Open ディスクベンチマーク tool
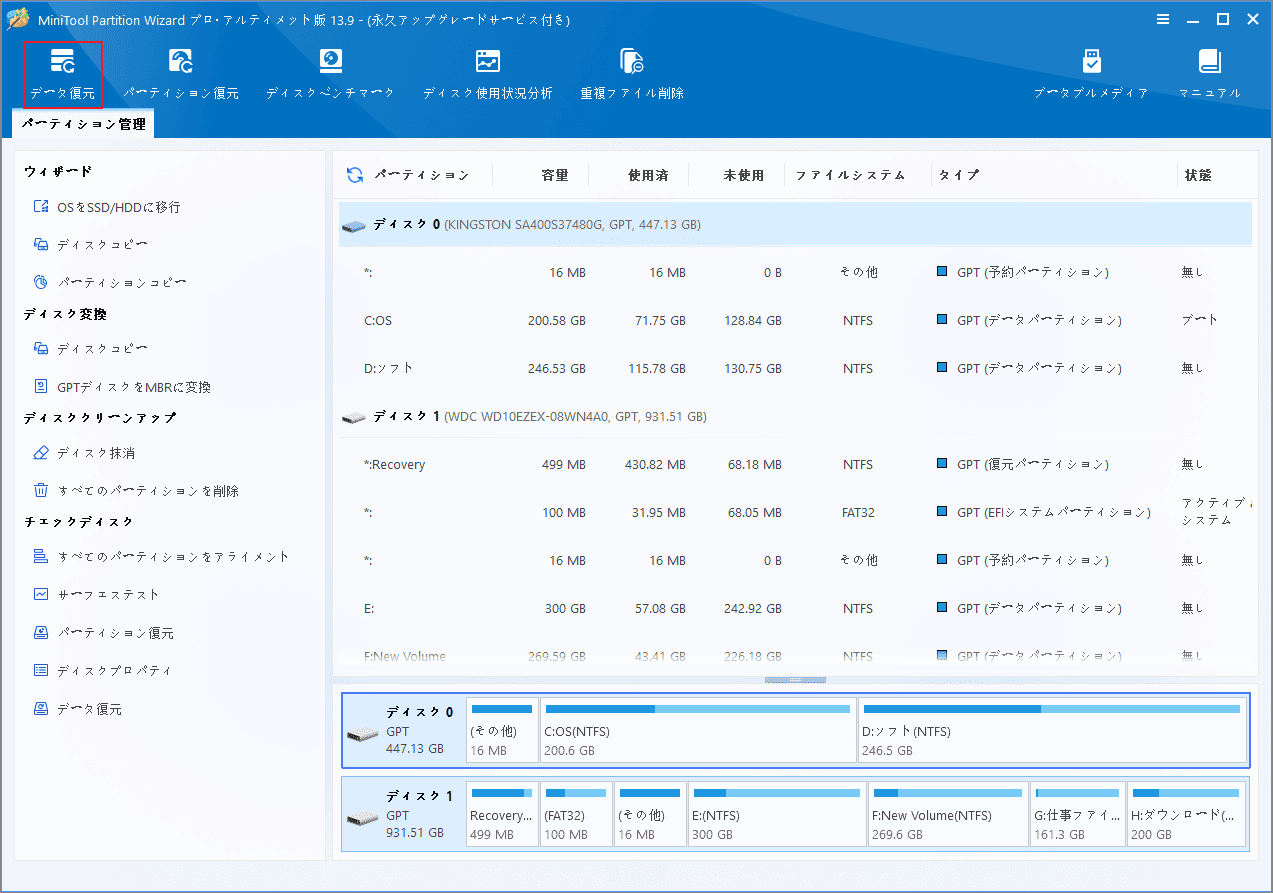 click(x=330, y=74)
